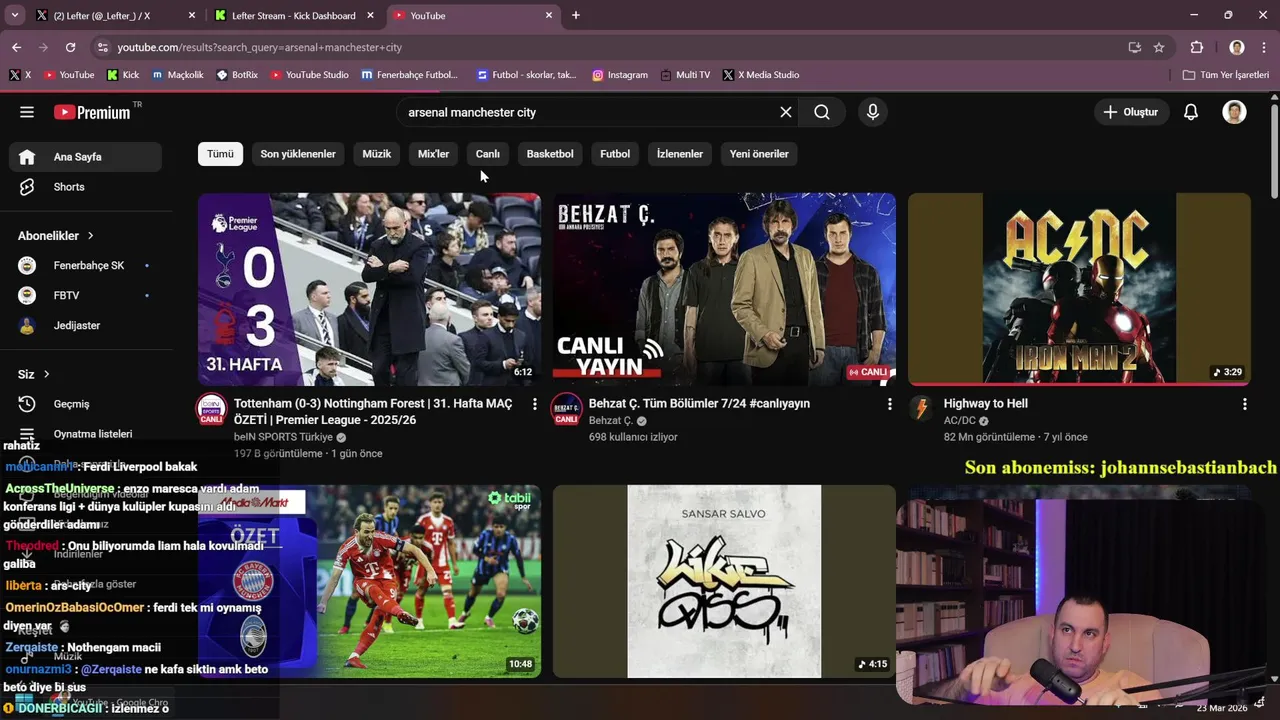The height and width of the screenshot is (720, 1280).
Task: Reload the page with the browser refresh icon
Action: [70, 47]
